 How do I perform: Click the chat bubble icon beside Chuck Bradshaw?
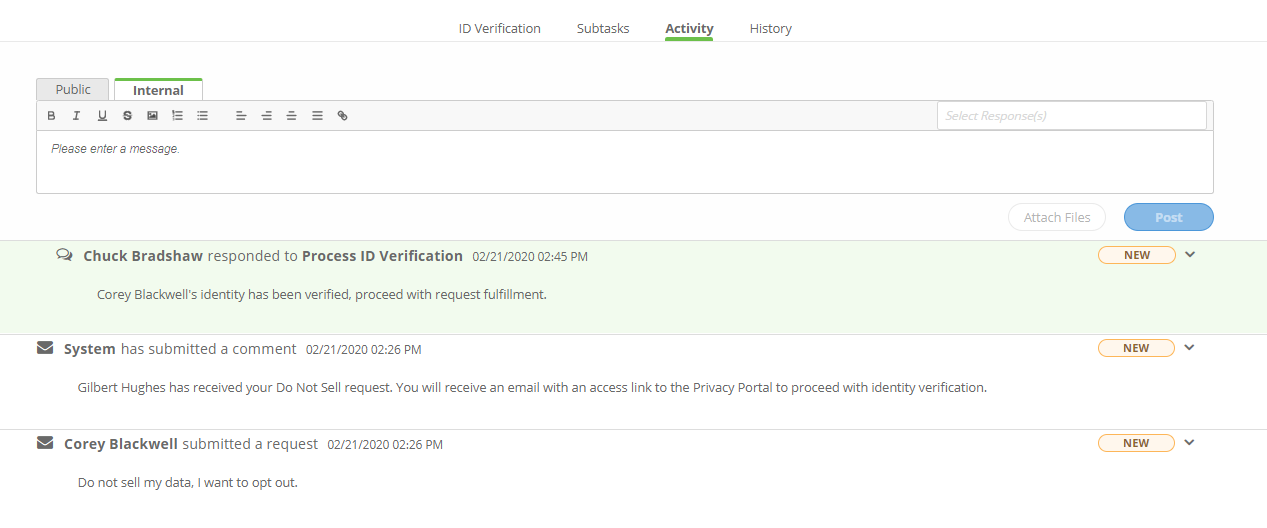tap(64, 255)
